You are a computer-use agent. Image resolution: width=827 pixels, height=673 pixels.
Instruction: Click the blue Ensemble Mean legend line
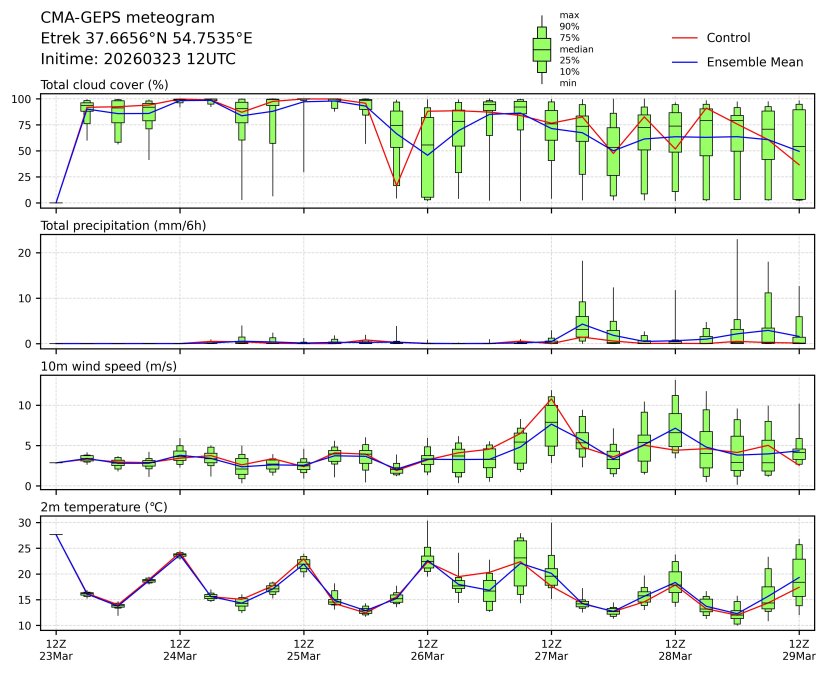[x=683, y=62]
